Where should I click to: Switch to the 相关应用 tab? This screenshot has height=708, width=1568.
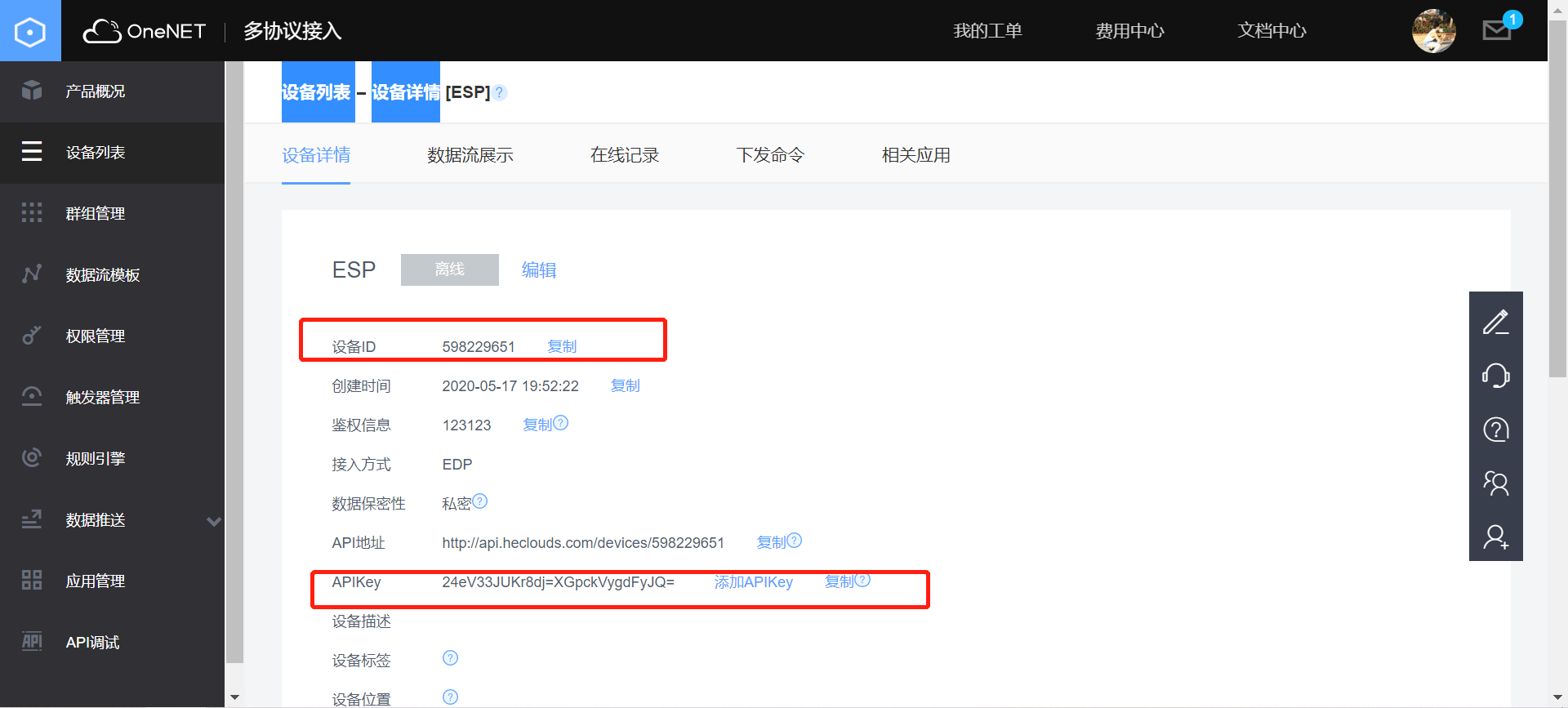pos(916,155)
